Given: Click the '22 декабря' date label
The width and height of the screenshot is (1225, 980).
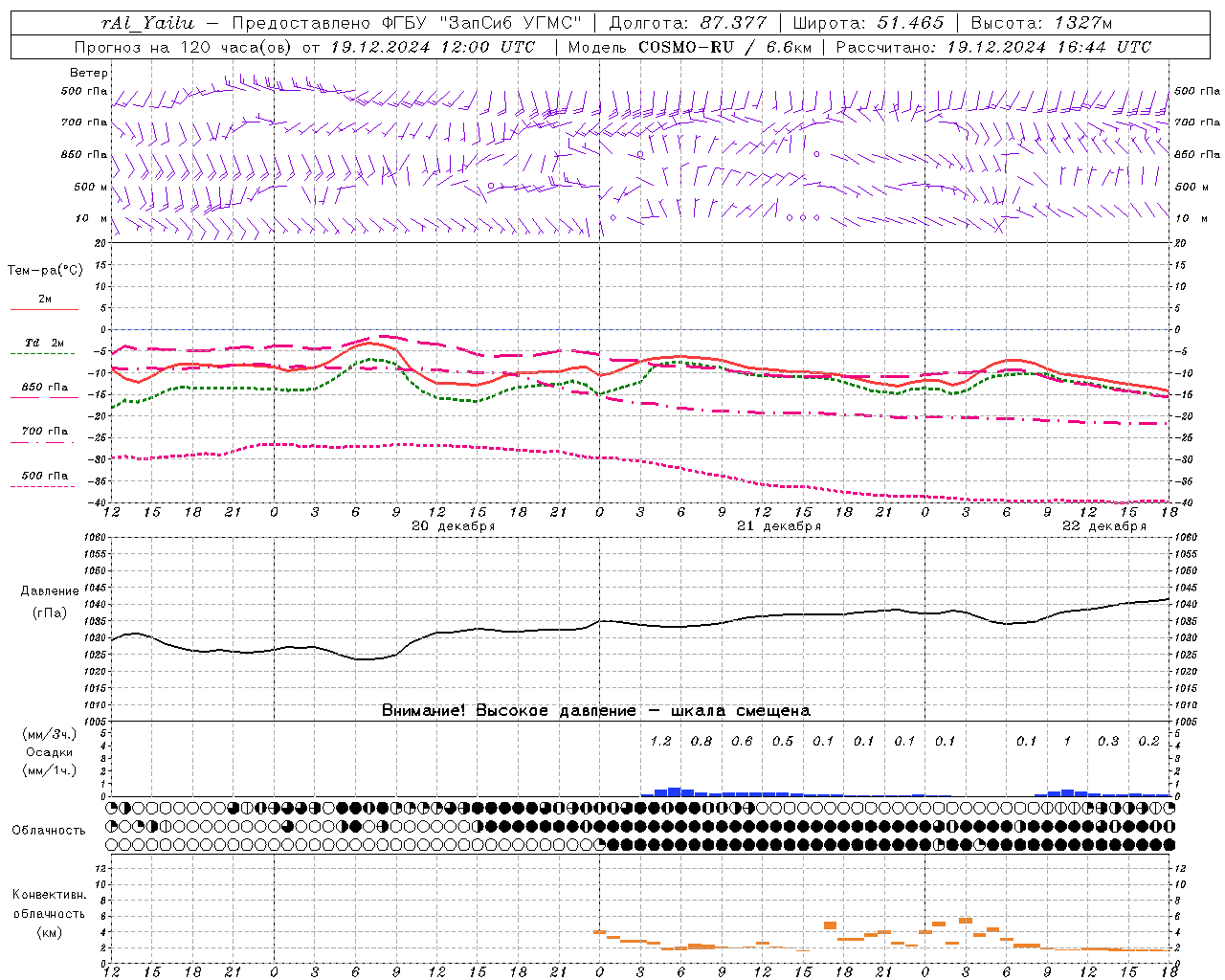Looking at the screenshot, I should coord(1103,526).
